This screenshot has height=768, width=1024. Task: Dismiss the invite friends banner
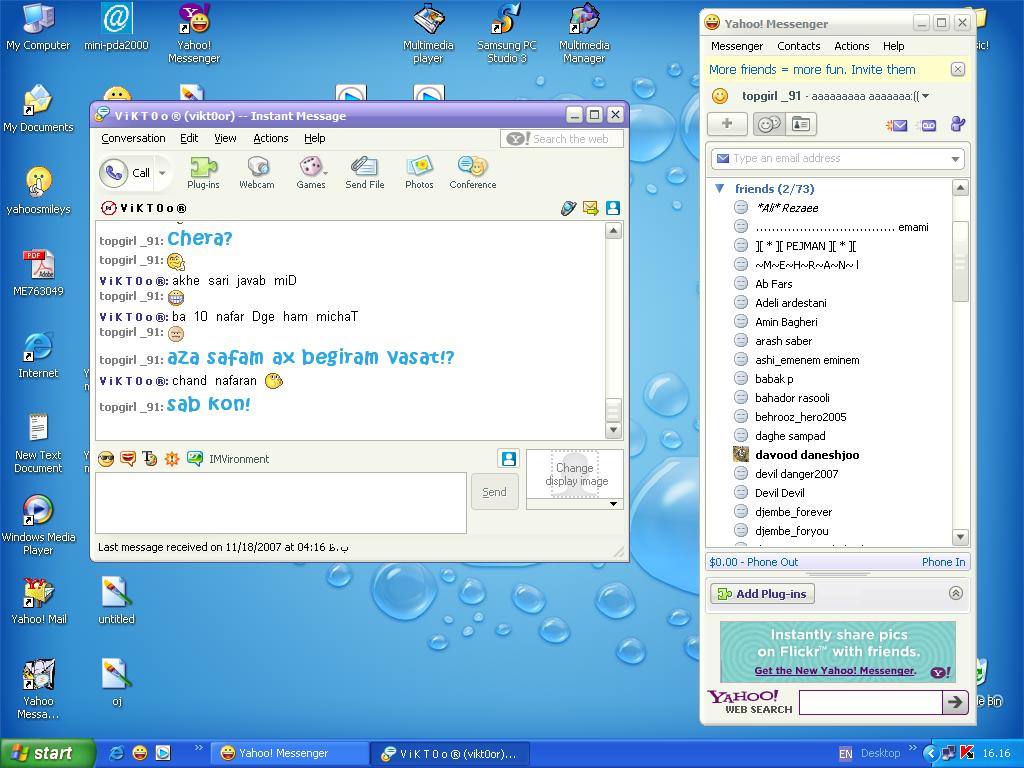tap(957, 69)
